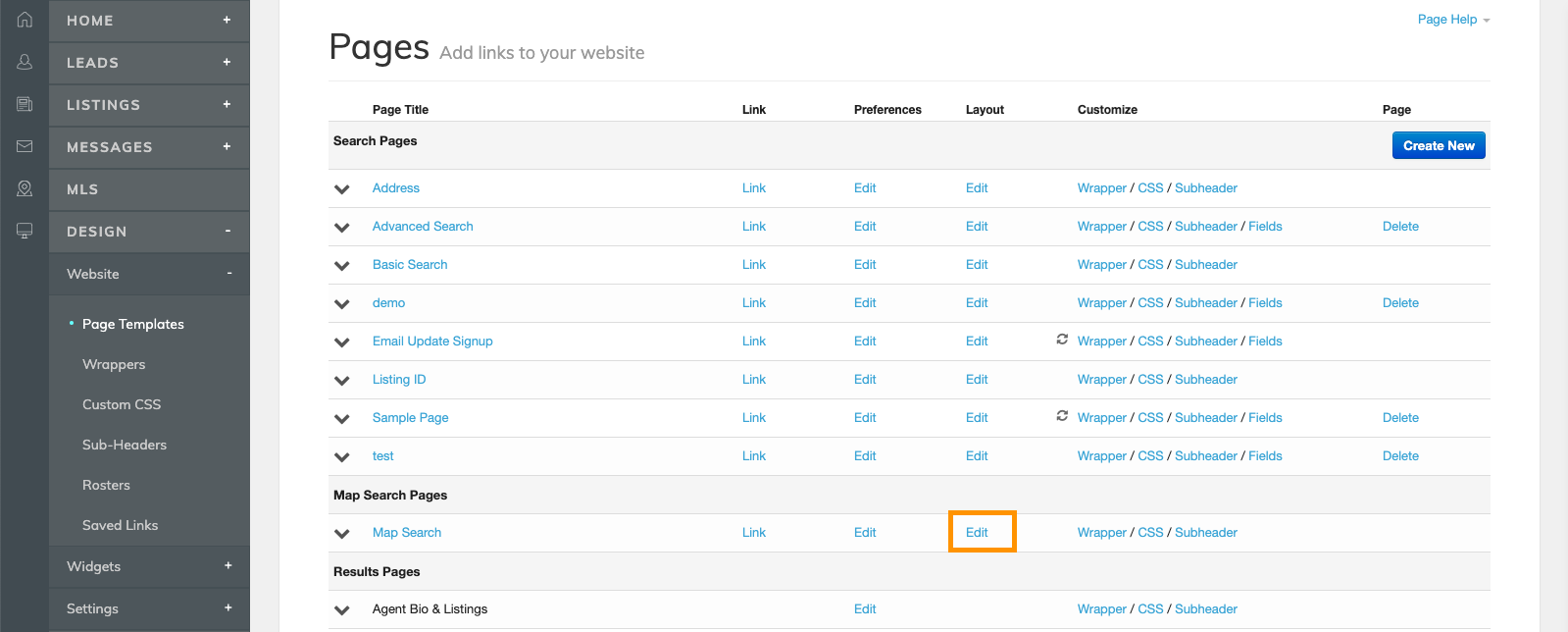Open Wrappers in the sidebar menu

coord(114,364)
